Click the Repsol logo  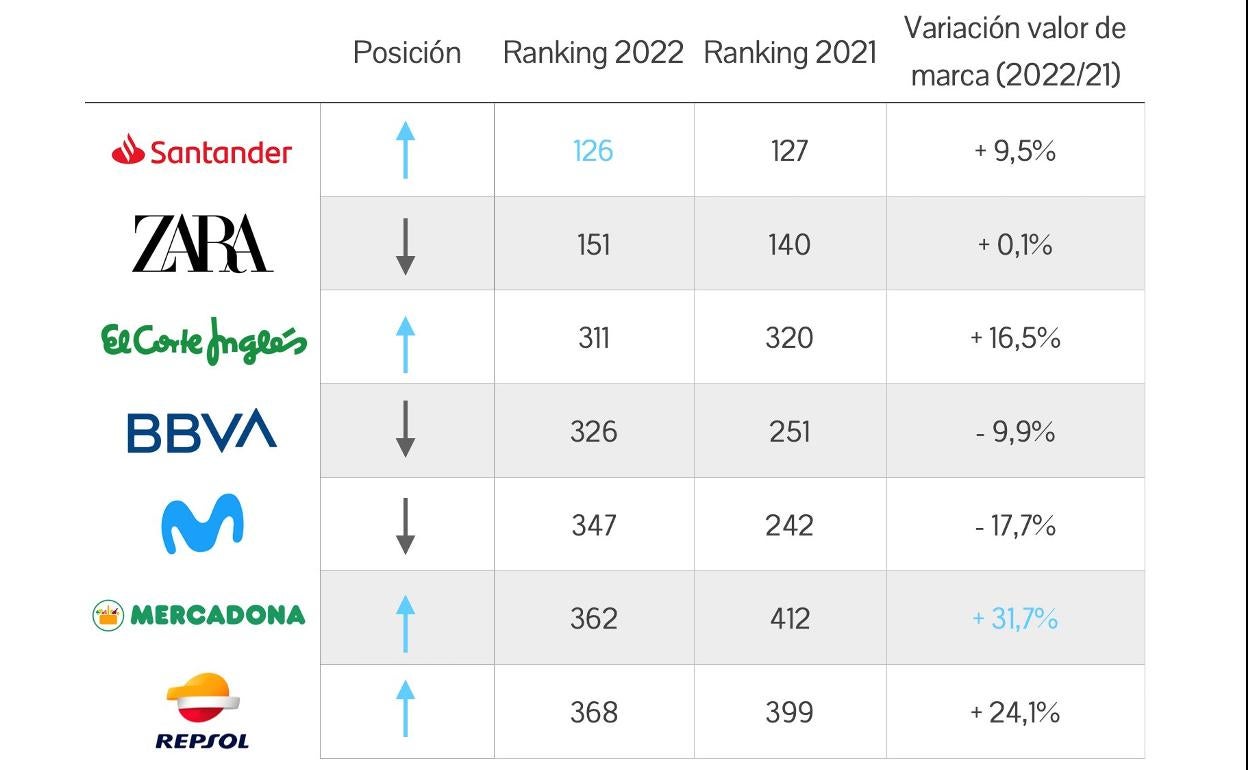pos(202,711)
